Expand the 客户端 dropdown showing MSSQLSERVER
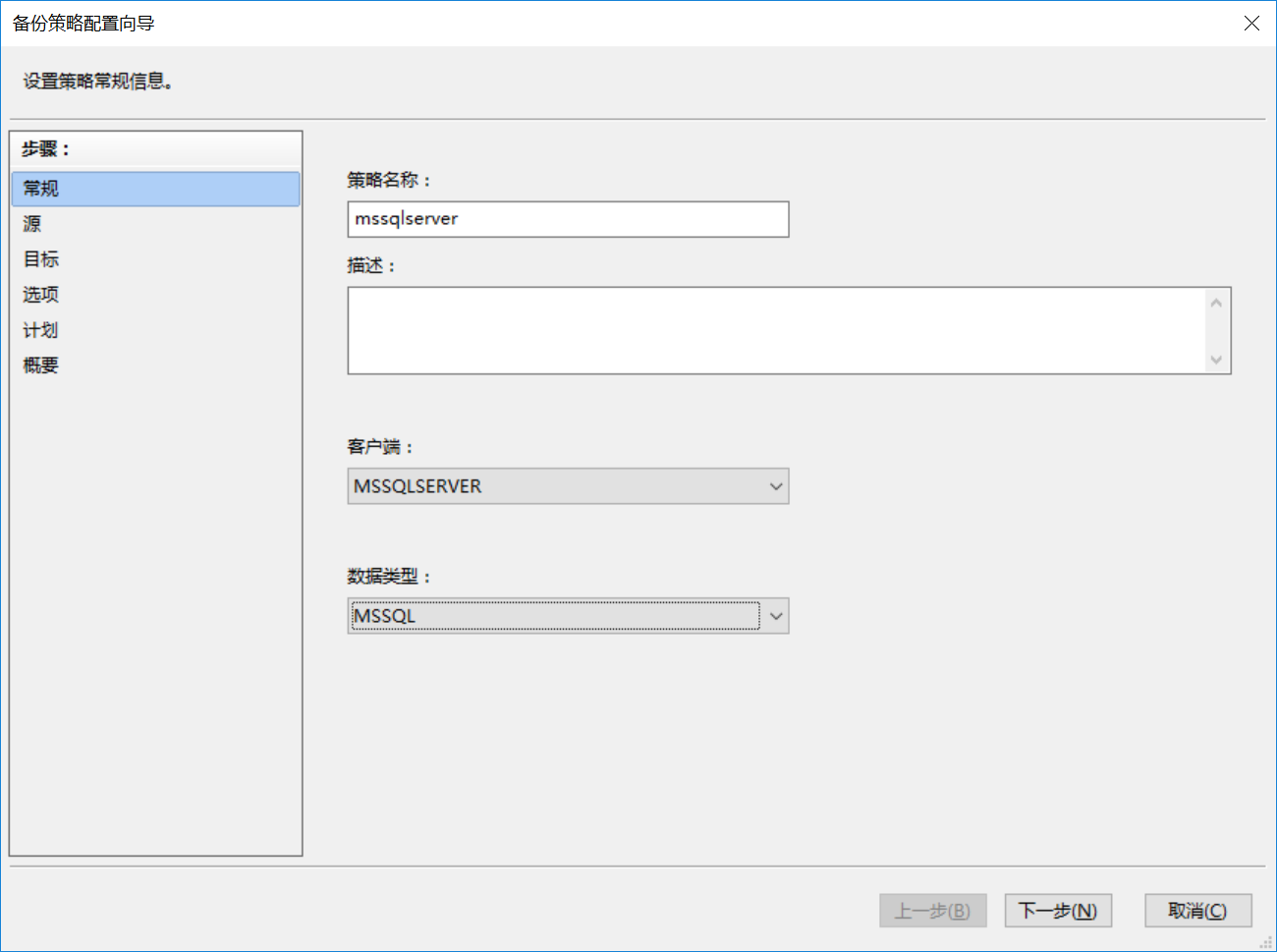 click(x=568, y=486)
